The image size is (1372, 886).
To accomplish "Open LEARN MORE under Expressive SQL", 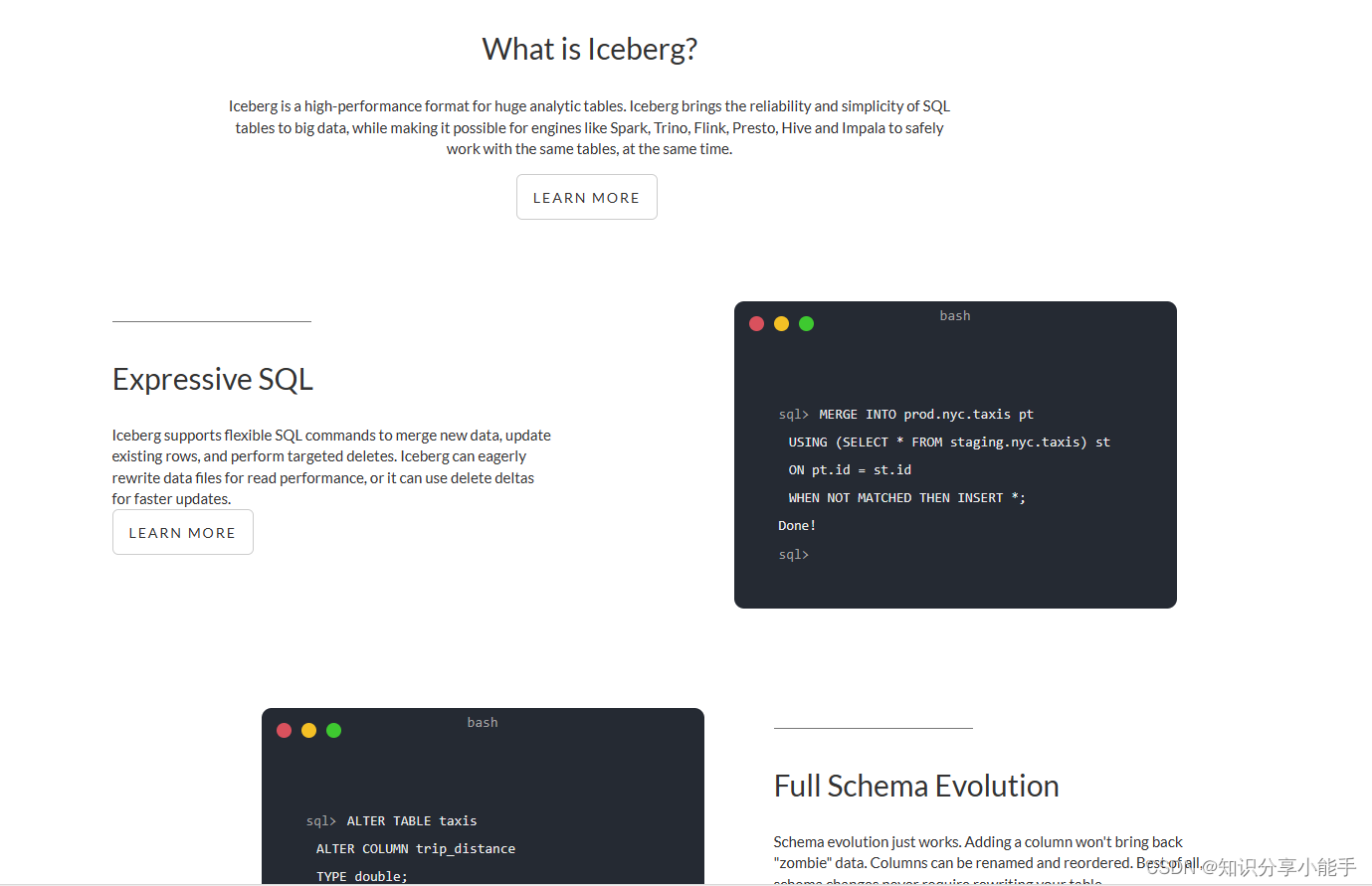I will [182, 532].
